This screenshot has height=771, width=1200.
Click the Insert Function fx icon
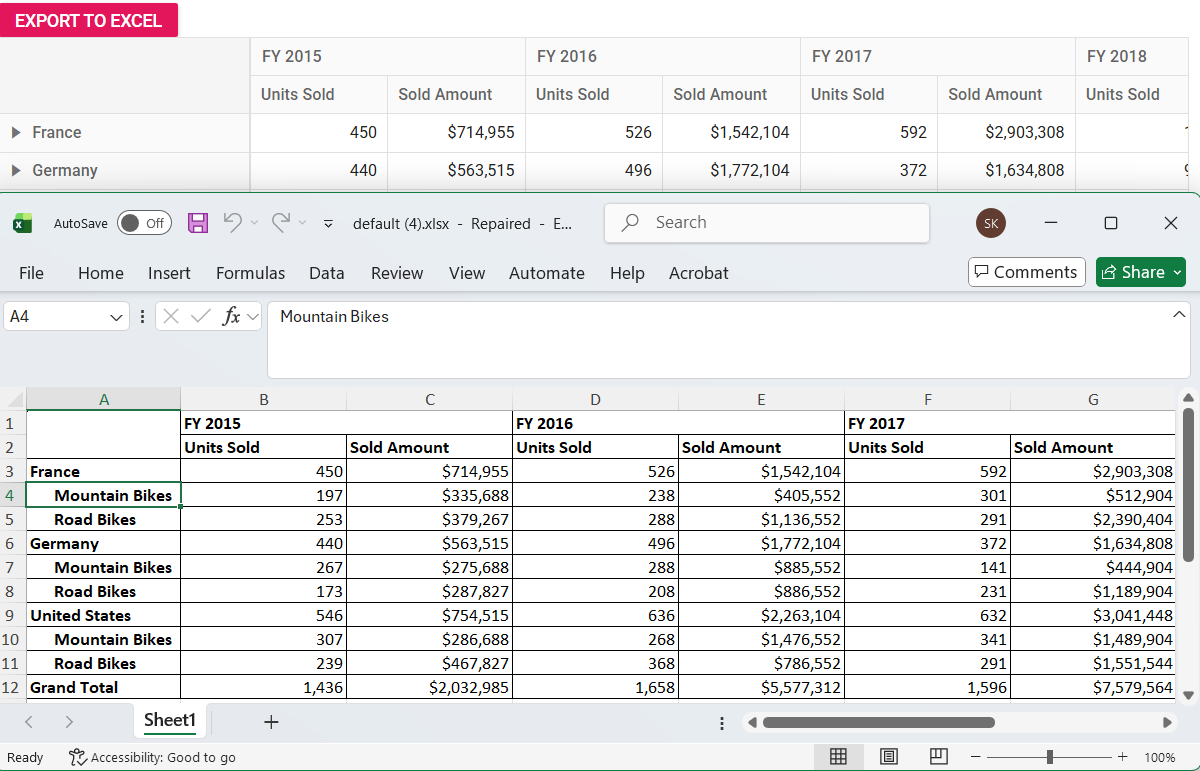tap(232, 316)
